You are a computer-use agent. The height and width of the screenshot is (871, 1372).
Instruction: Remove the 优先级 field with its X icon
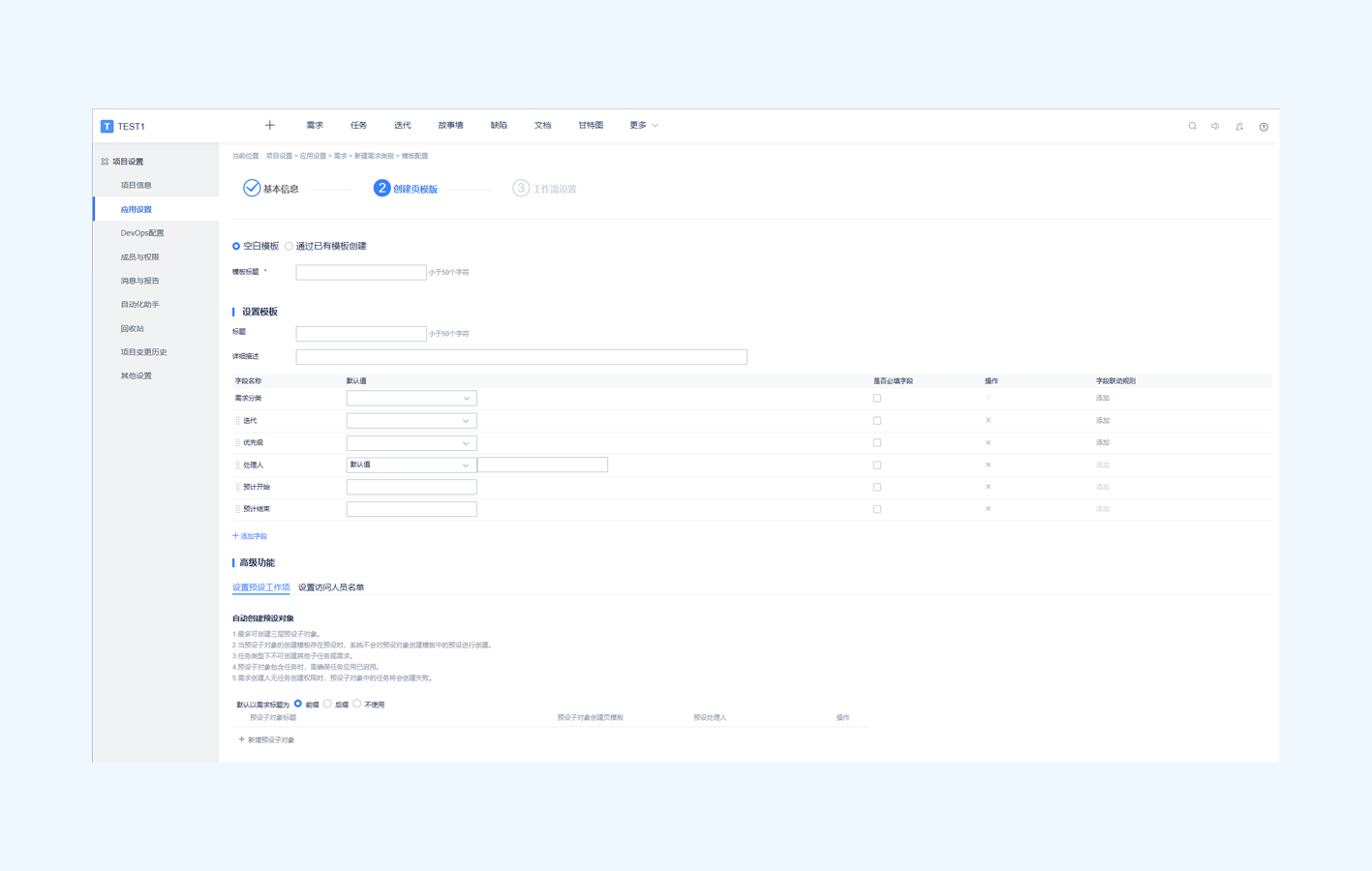click(x=988, y=442)
